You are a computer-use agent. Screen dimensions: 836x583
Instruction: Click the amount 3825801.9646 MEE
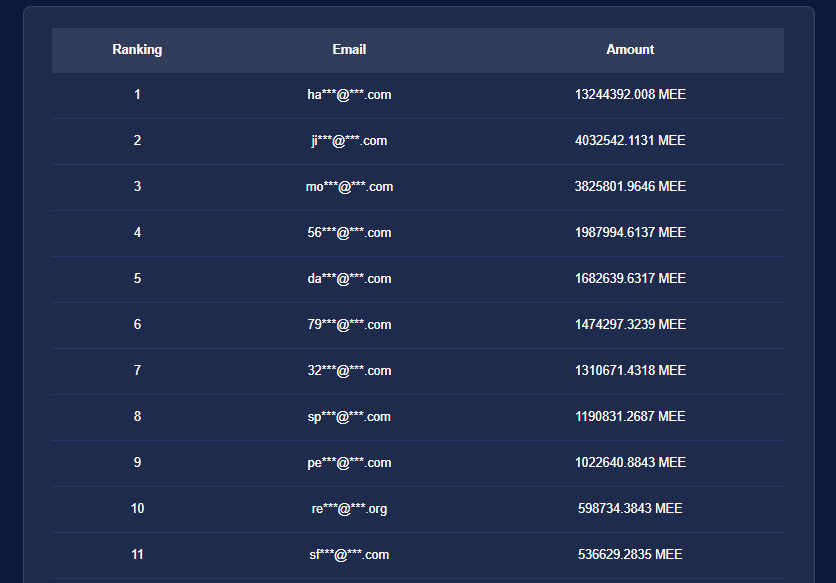click(630, 187)
